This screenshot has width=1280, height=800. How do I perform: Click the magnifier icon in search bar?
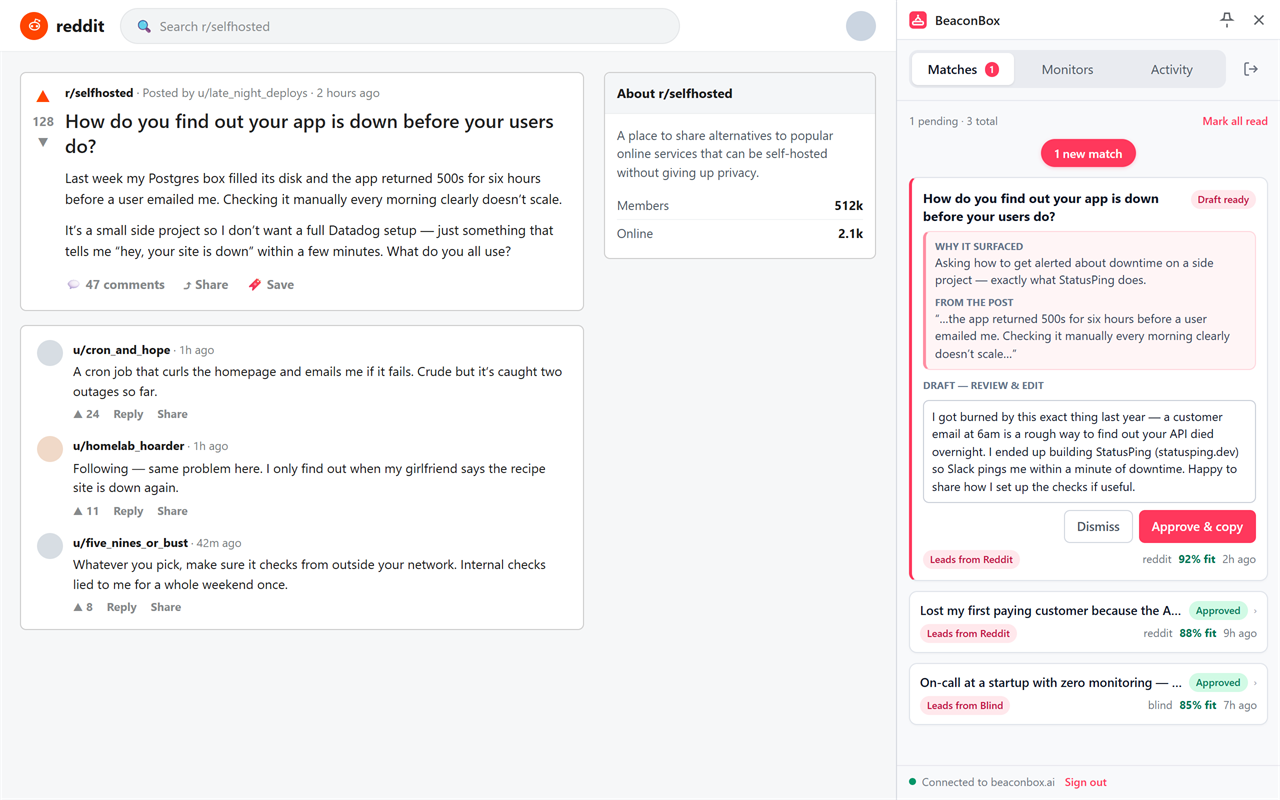(144, 26)
